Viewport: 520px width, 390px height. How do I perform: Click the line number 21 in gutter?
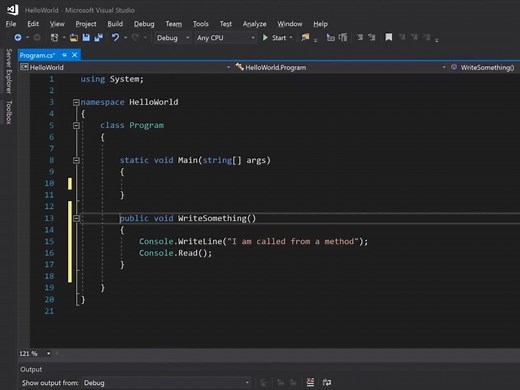(x=49, y=311)
